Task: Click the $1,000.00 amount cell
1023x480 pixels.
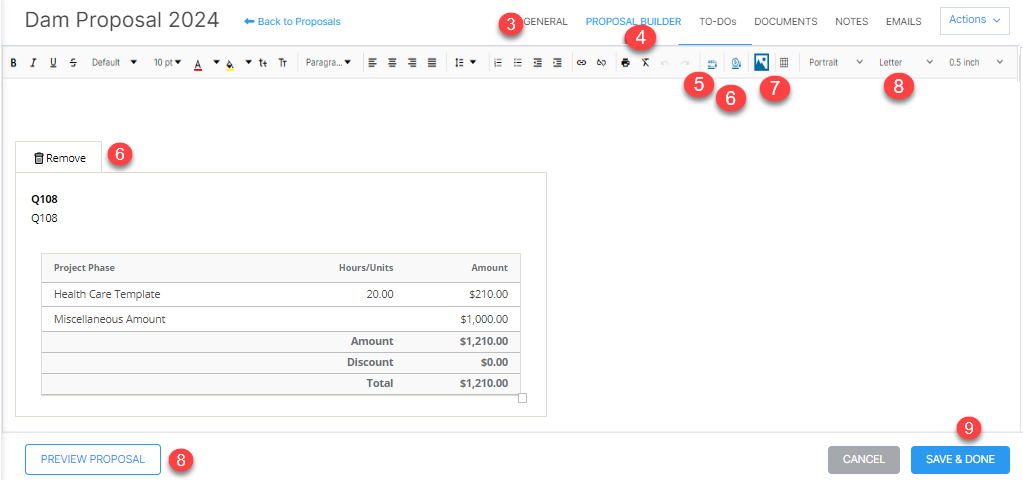Action: [484, 320]
